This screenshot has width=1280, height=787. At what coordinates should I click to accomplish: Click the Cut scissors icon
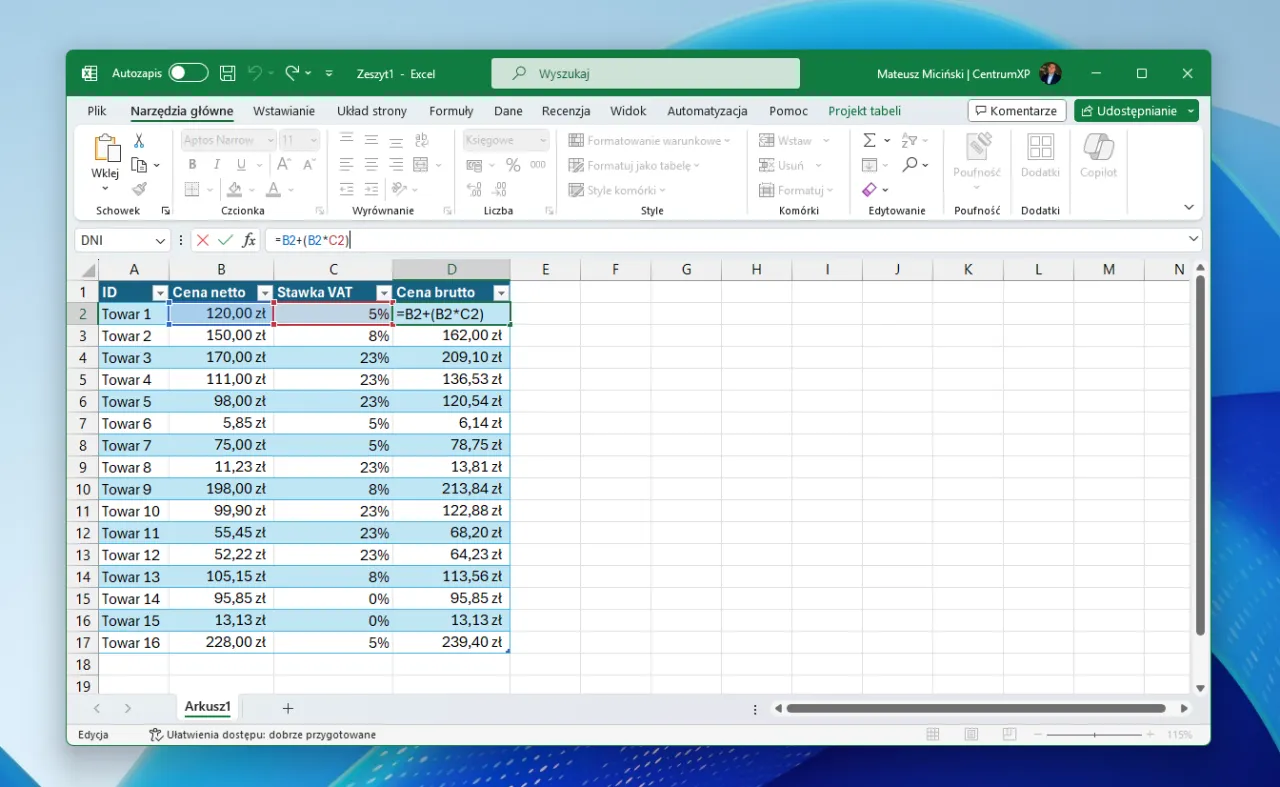[x=139, y=141]
